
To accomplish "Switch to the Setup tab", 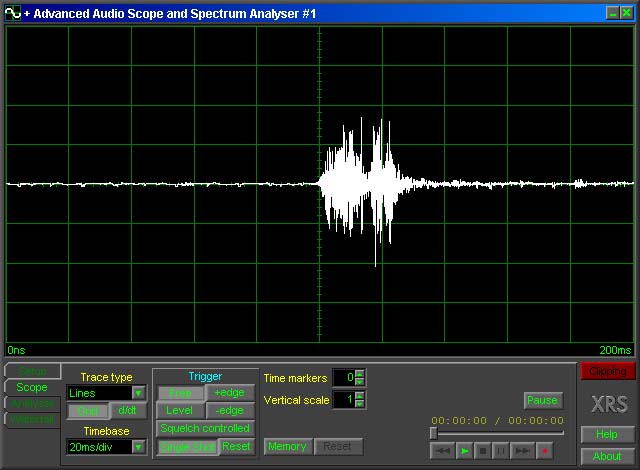I will [x=33, y=371].
